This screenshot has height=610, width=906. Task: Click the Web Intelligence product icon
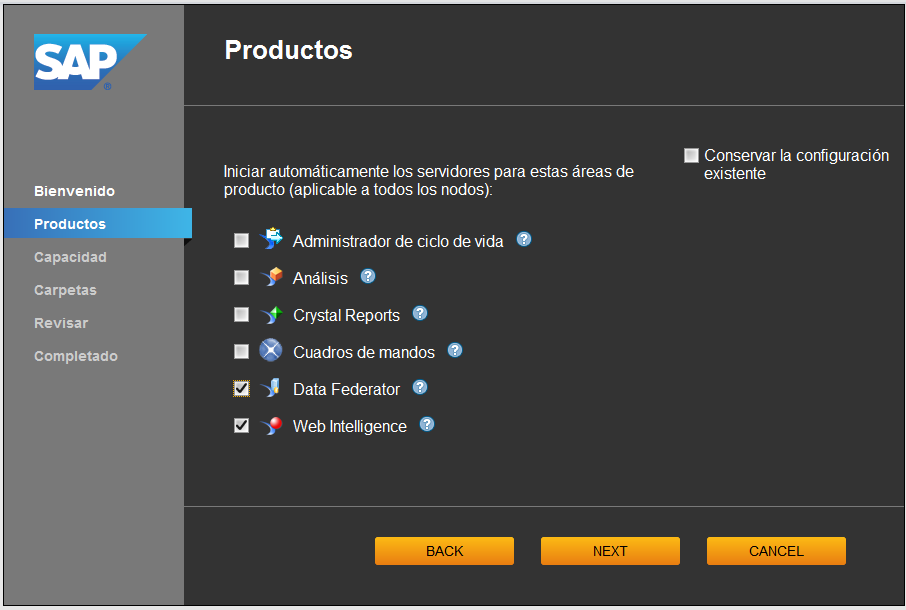pos(271,426)
